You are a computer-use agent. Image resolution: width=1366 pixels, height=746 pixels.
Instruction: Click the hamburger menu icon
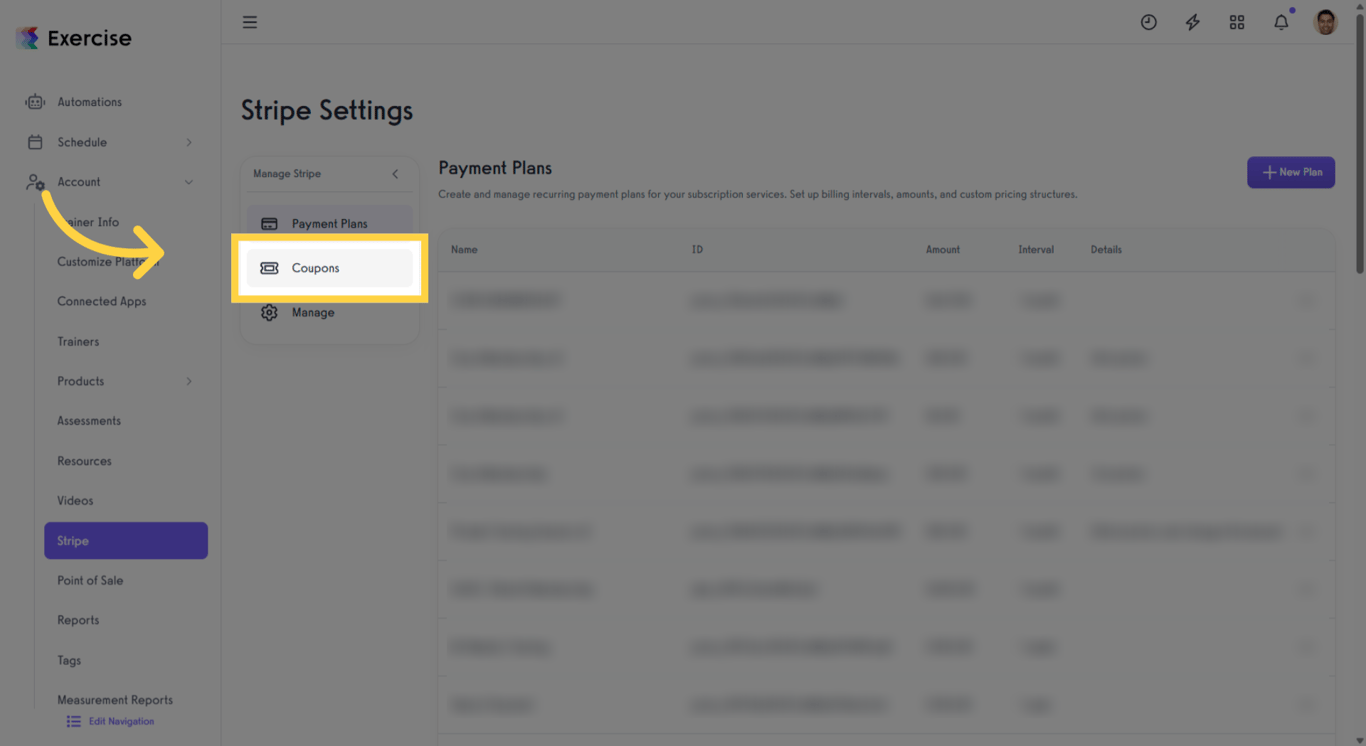[x=249, y=21]
